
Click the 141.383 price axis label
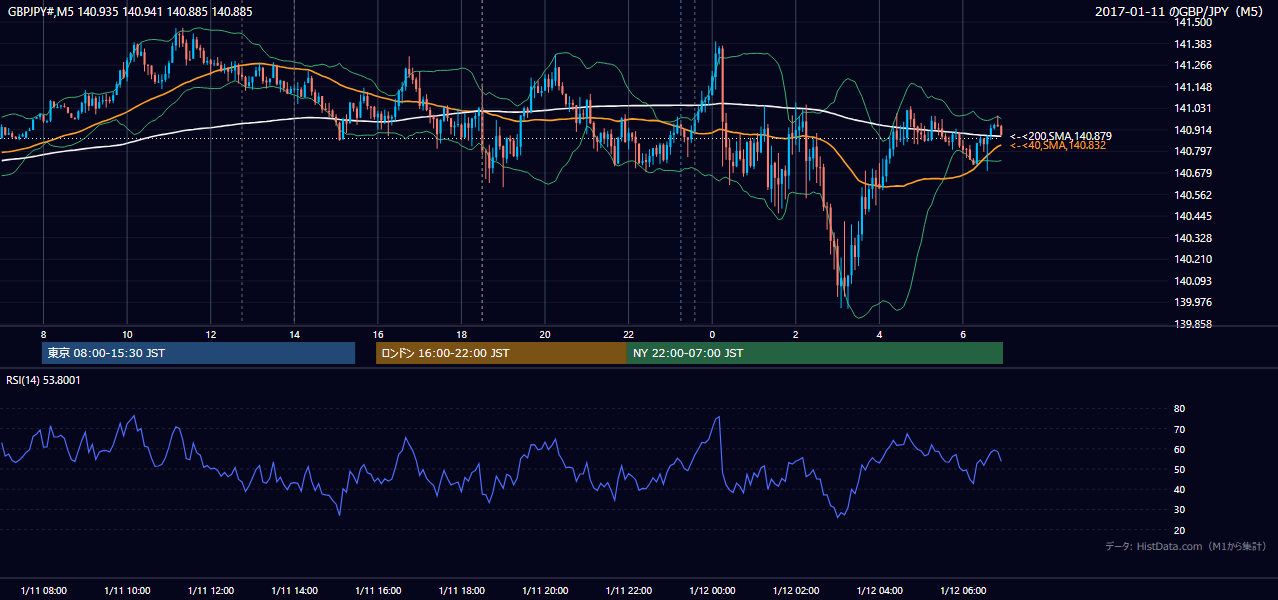tap(1192, 44)
